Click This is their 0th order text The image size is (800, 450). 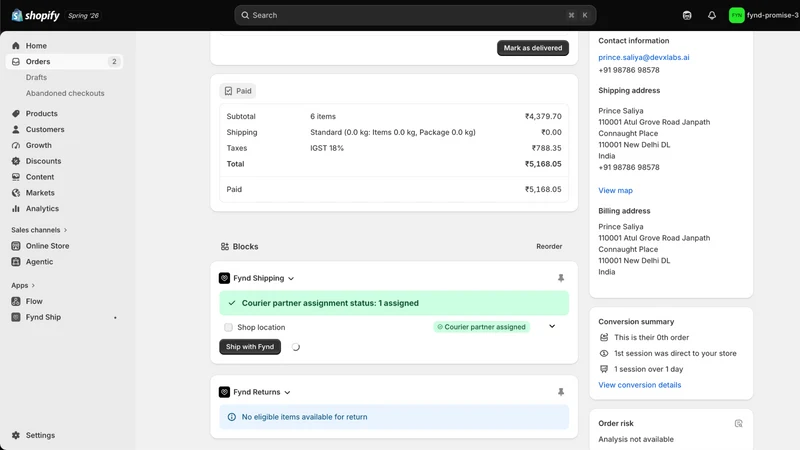click(x=652, y=337)
